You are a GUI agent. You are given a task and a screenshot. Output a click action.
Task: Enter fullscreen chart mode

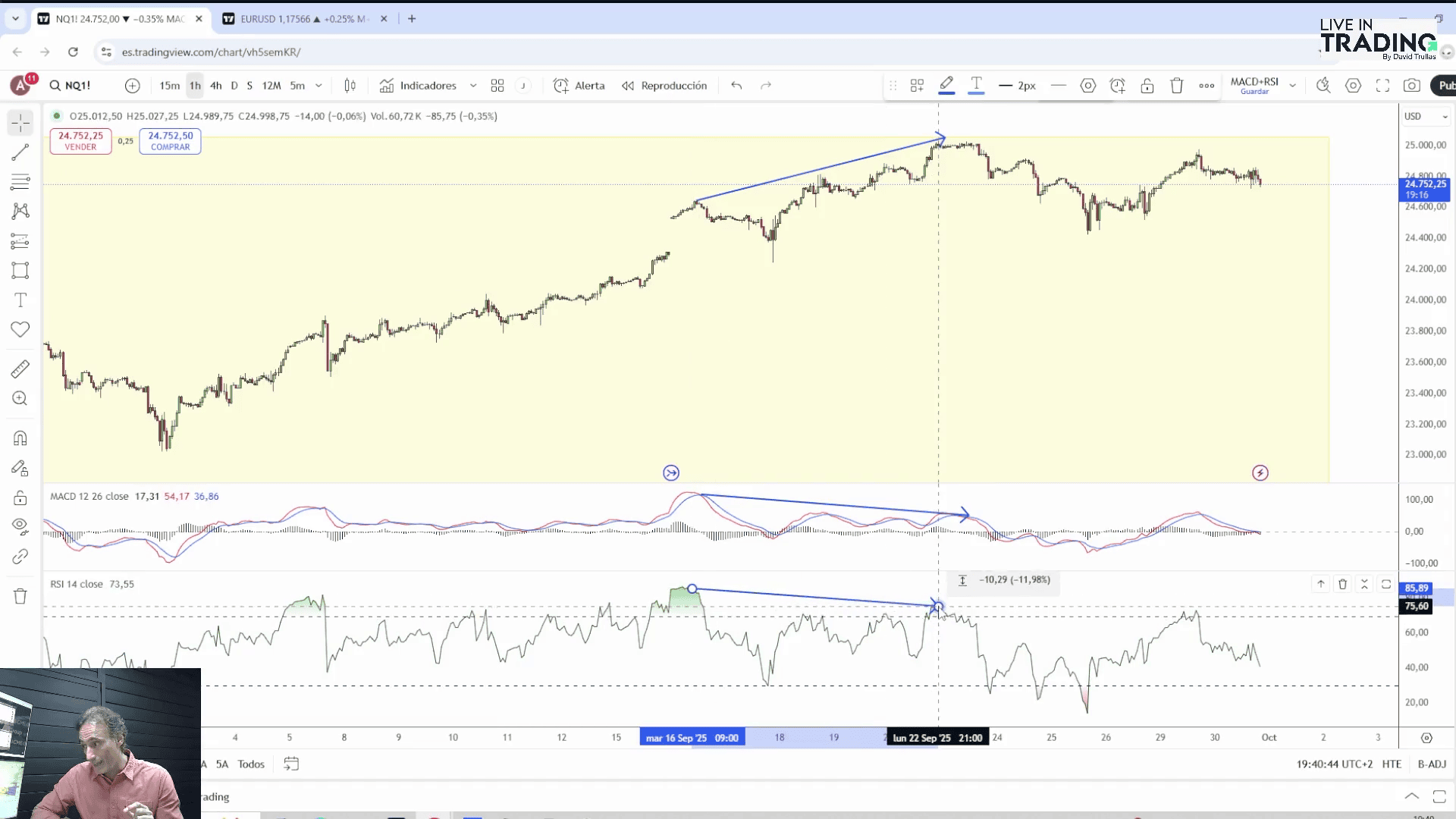point(1382,86)
